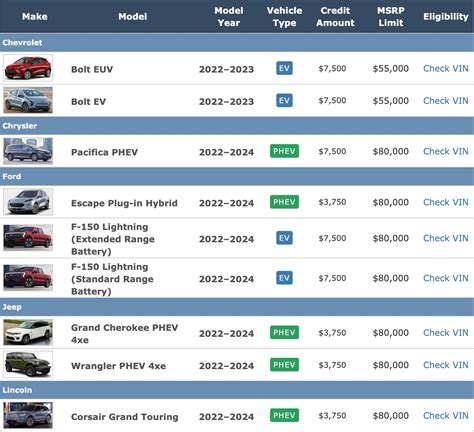Click the F-150 Lightning Standard Range thumbnail
Viewport: 474px width, 432px height.
[28, 277]
